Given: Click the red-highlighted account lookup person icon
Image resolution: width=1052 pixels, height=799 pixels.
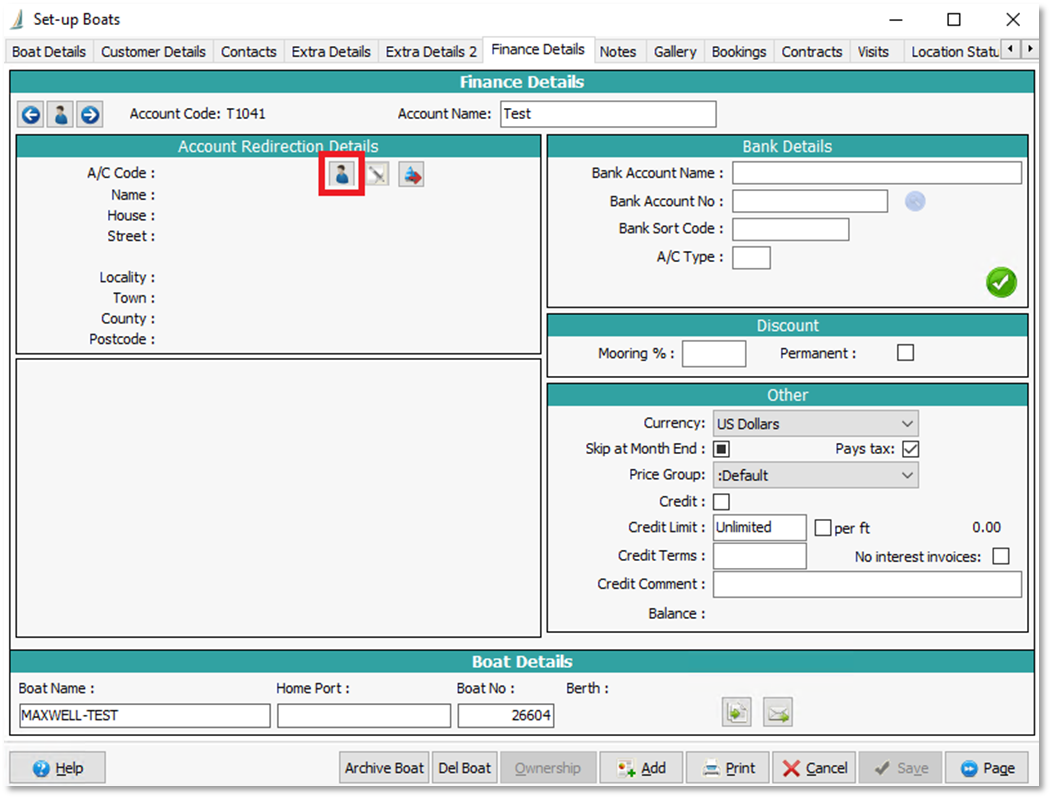Looking at the screenshot, I should click(341, 175).
